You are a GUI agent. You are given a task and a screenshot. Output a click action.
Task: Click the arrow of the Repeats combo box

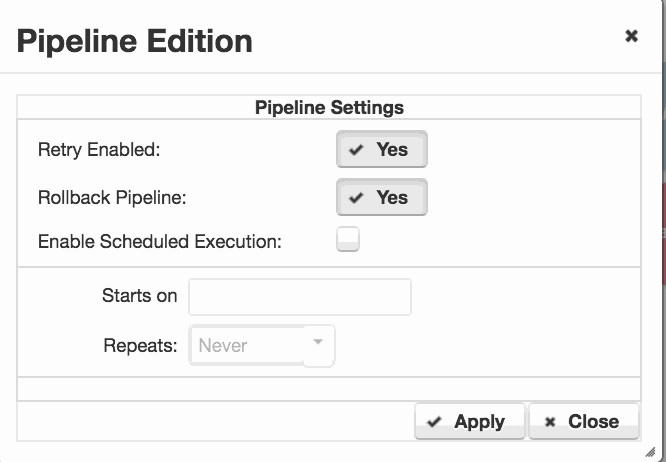tap(318, 342)
